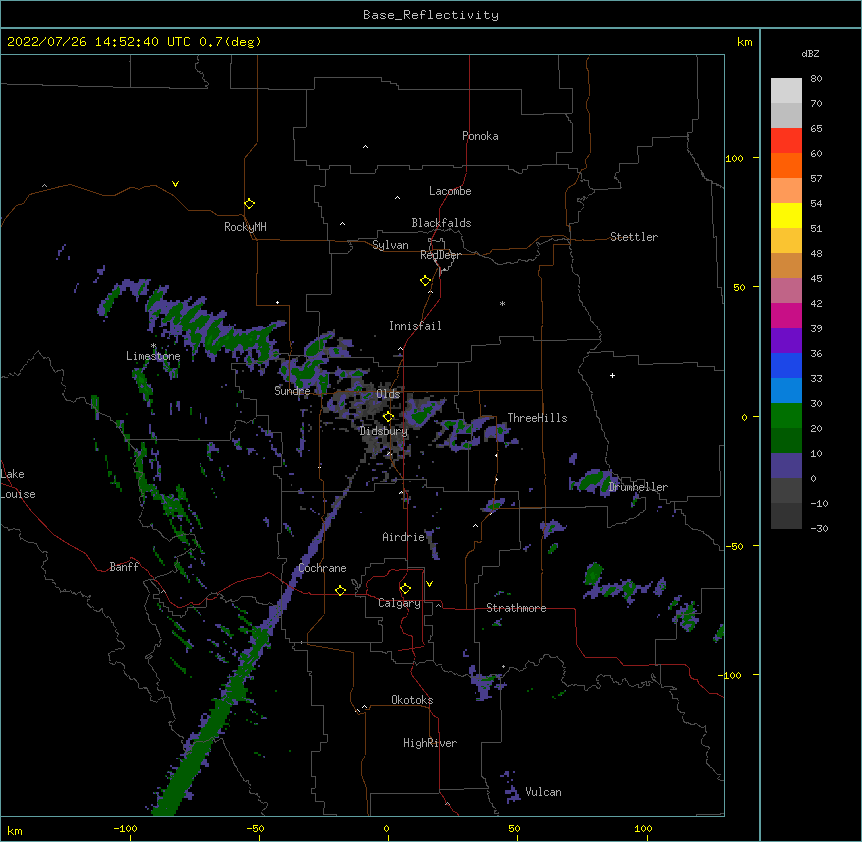Image resolution: width=862 pixels, height=842 pixels.
Task: Click the 50 label on vertical axis
Action: (x=739, y=287)
